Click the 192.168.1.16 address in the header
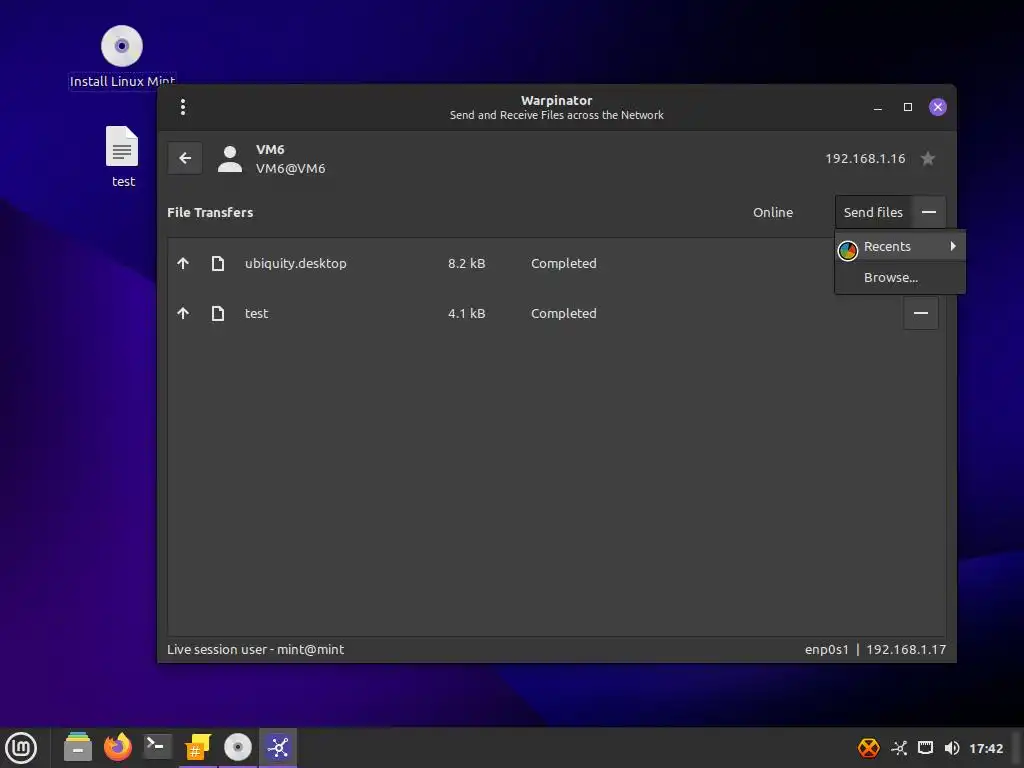 865,159
